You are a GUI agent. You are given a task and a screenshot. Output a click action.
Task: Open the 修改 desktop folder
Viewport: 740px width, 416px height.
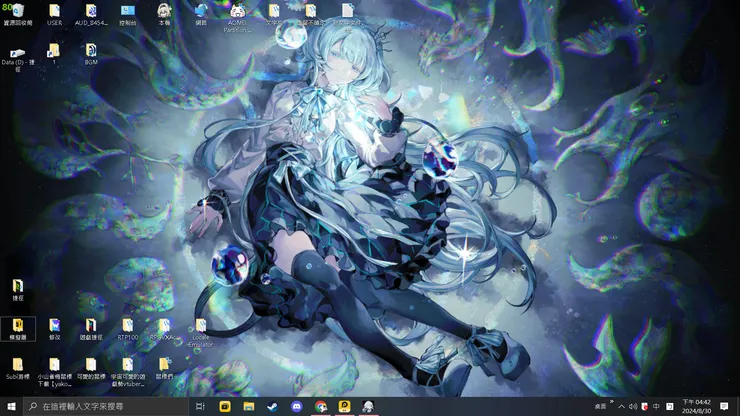click(54, 329)
